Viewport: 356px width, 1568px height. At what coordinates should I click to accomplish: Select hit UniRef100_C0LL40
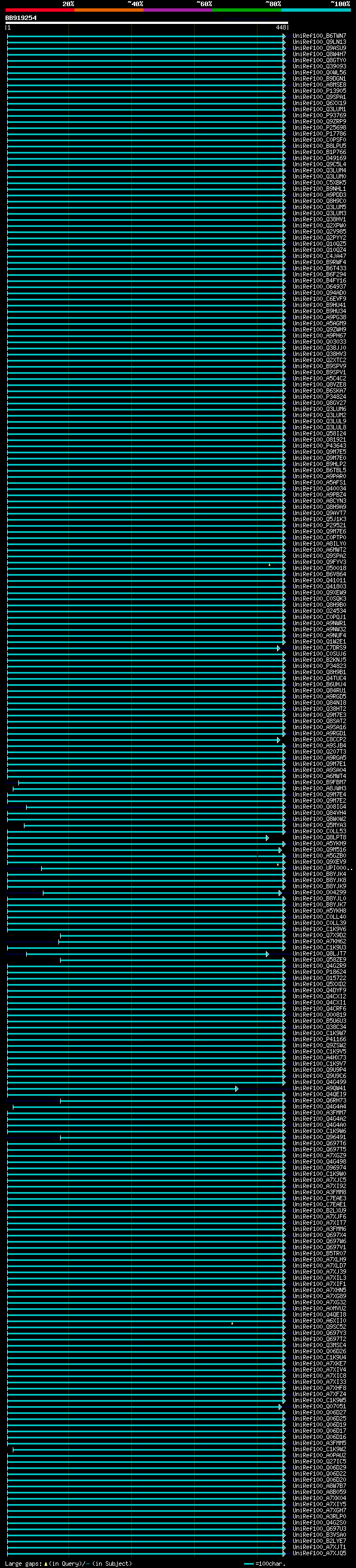click(x=319, y=917)
